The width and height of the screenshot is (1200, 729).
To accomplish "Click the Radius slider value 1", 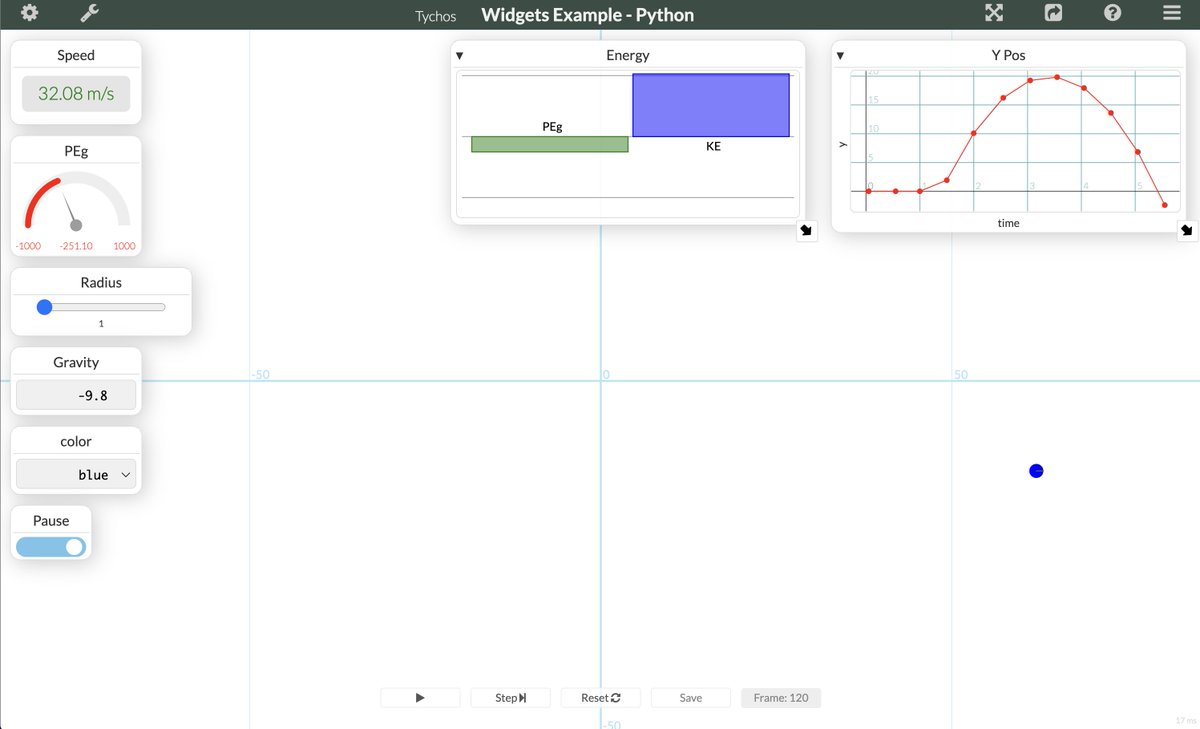I will point(101,324).
